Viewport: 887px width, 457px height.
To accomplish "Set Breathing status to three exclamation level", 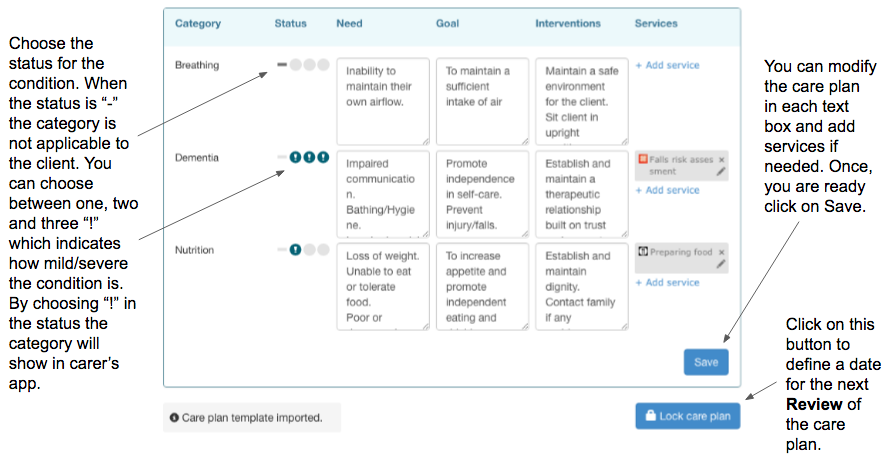I will tap(323, 65).
